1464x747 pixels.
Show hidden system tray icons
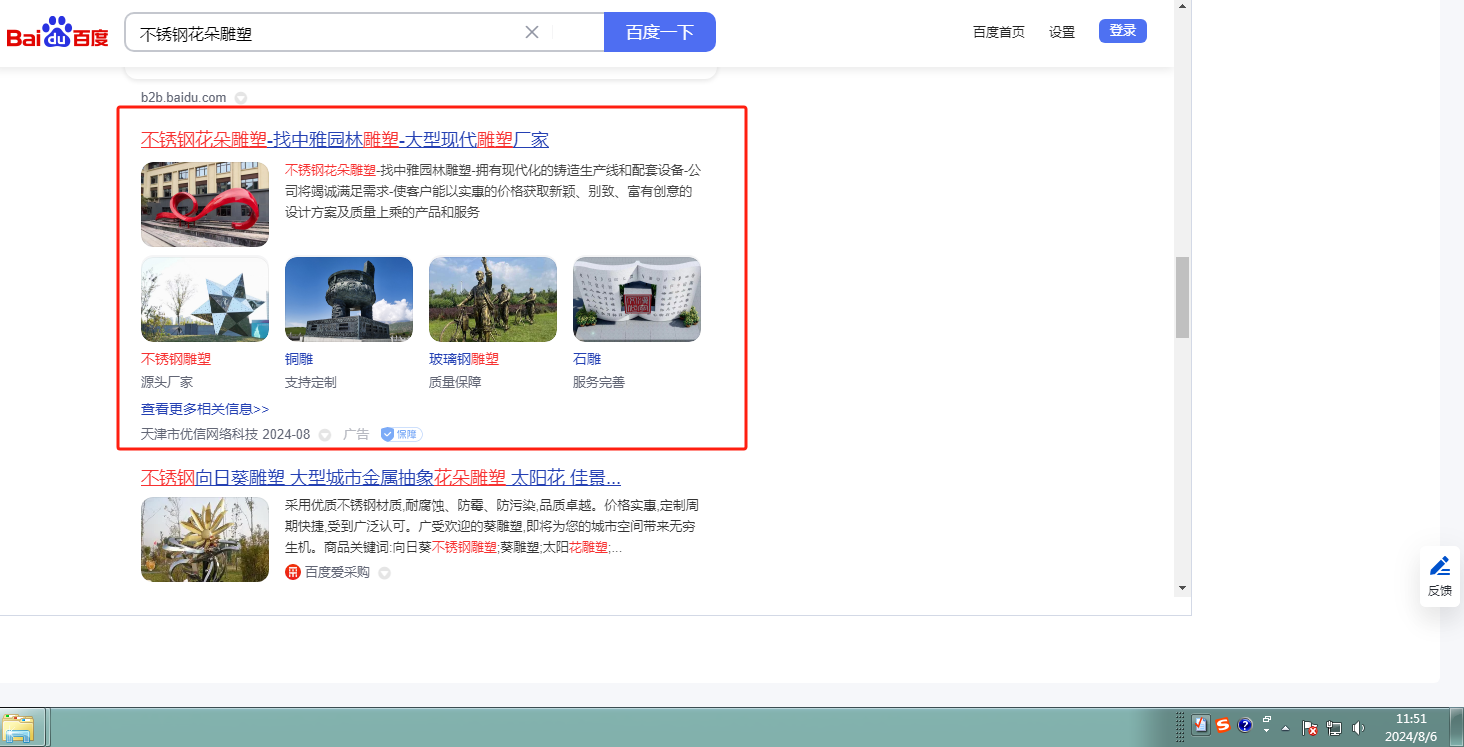(x=1286, y=728)
